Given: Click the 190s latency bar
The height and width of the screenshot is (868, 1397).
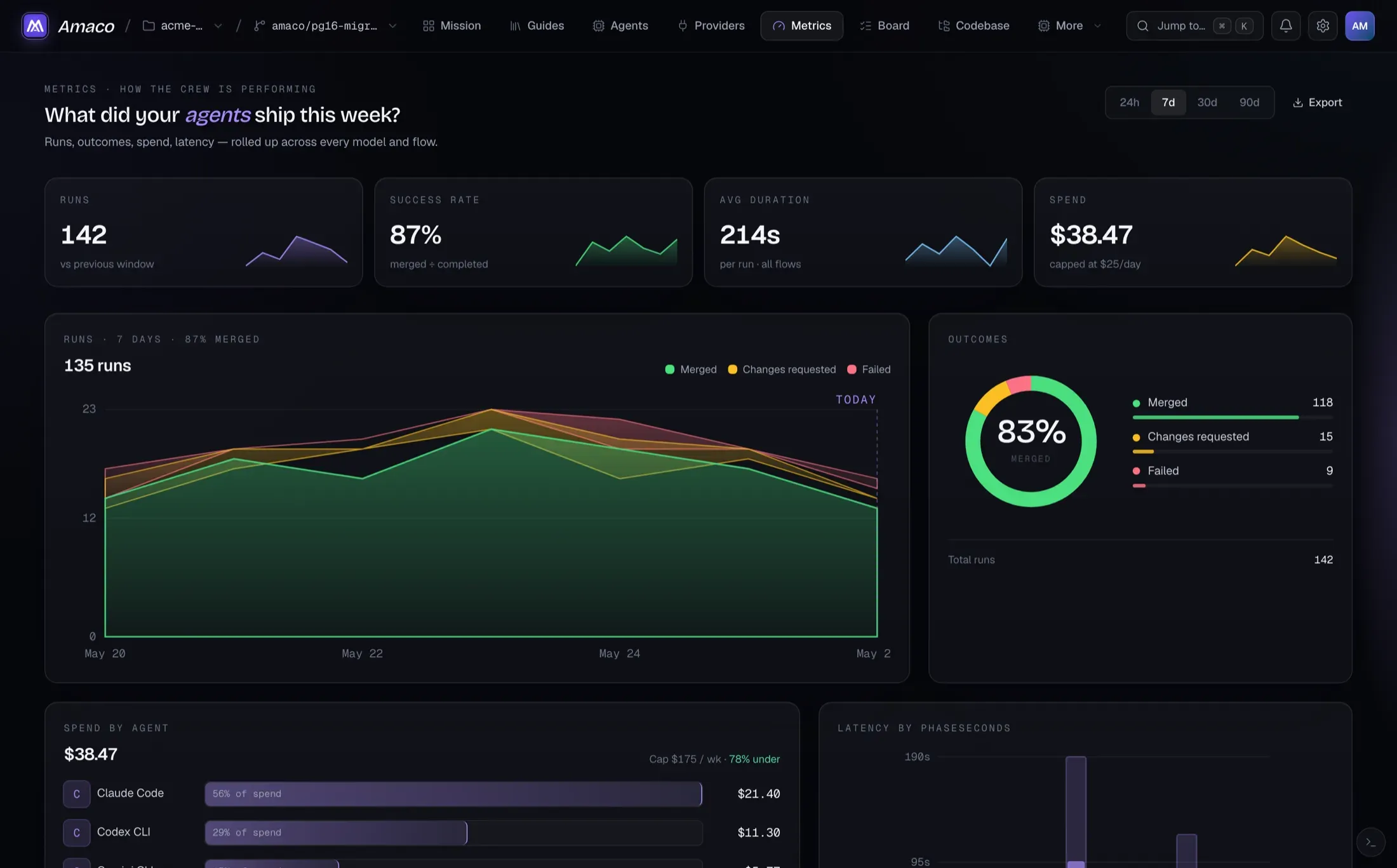Looking at the screenshot, I should (x=1076, y=811).
